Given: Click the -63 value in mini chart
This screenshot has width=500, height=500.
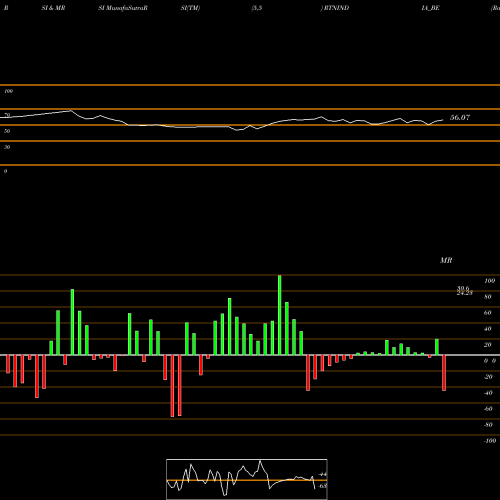Looking at the screenshot, I should [322, 486].
